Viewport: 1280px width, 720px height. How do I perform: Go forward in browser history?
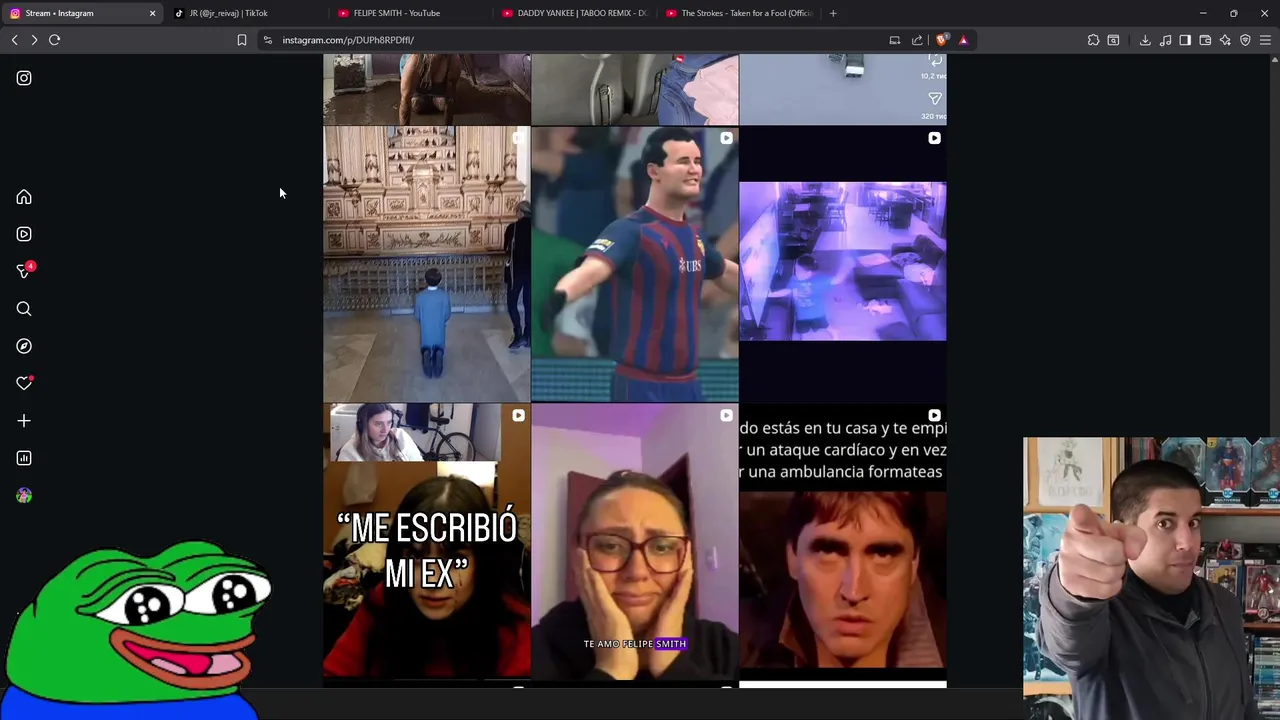pos(34,40)
